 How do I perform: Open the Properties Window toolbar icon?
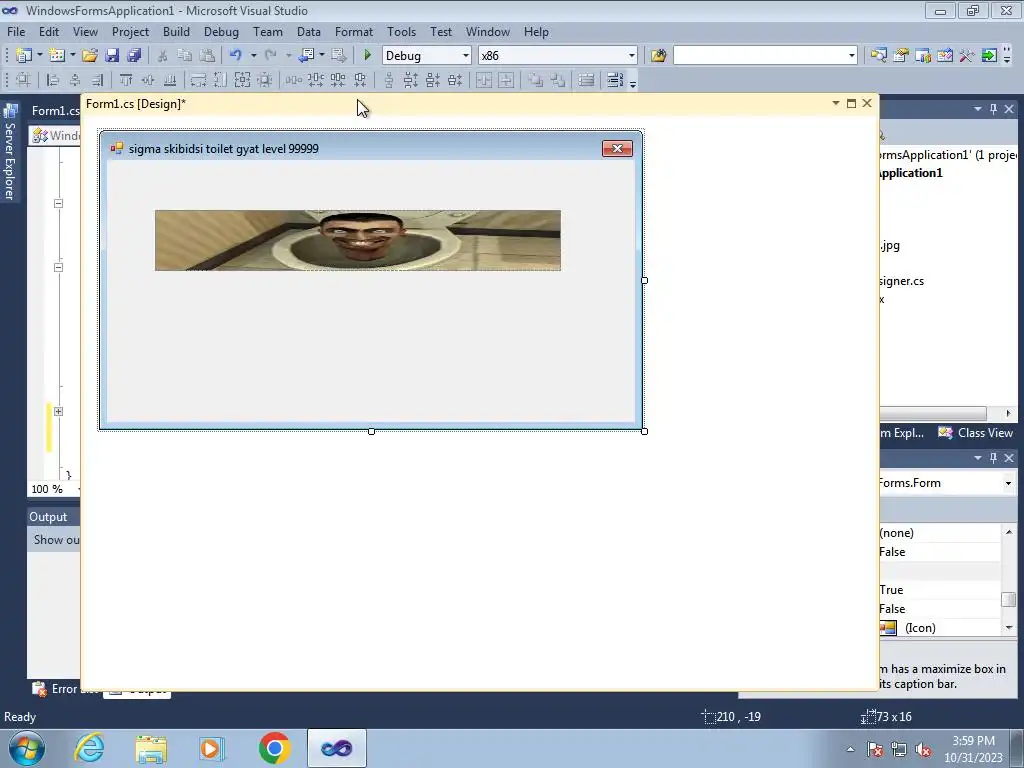[901, 56]
